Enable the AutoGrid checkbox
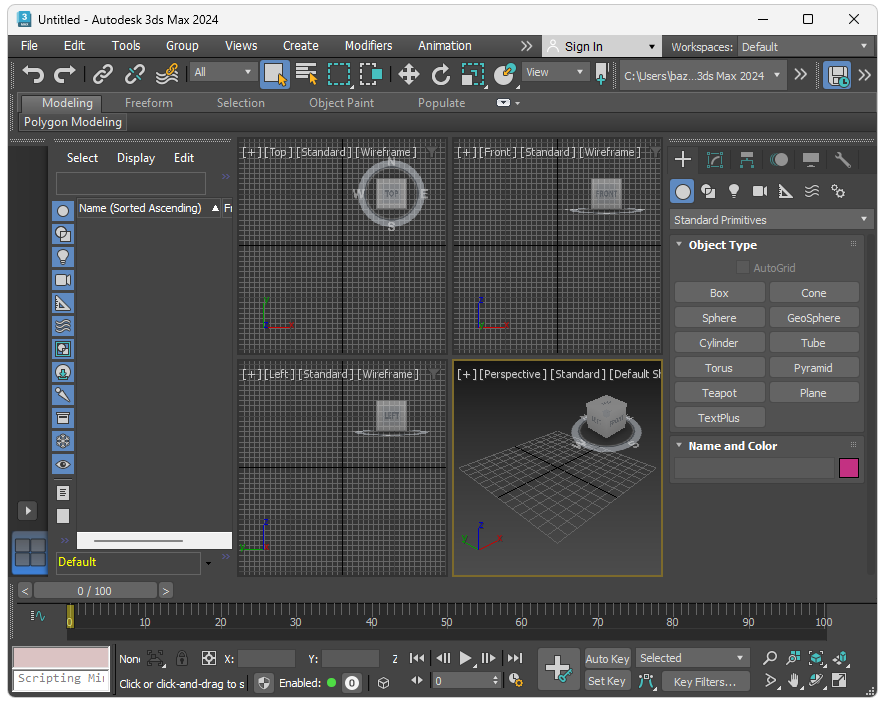Screen dimensions: 882x703 point(743,268)
